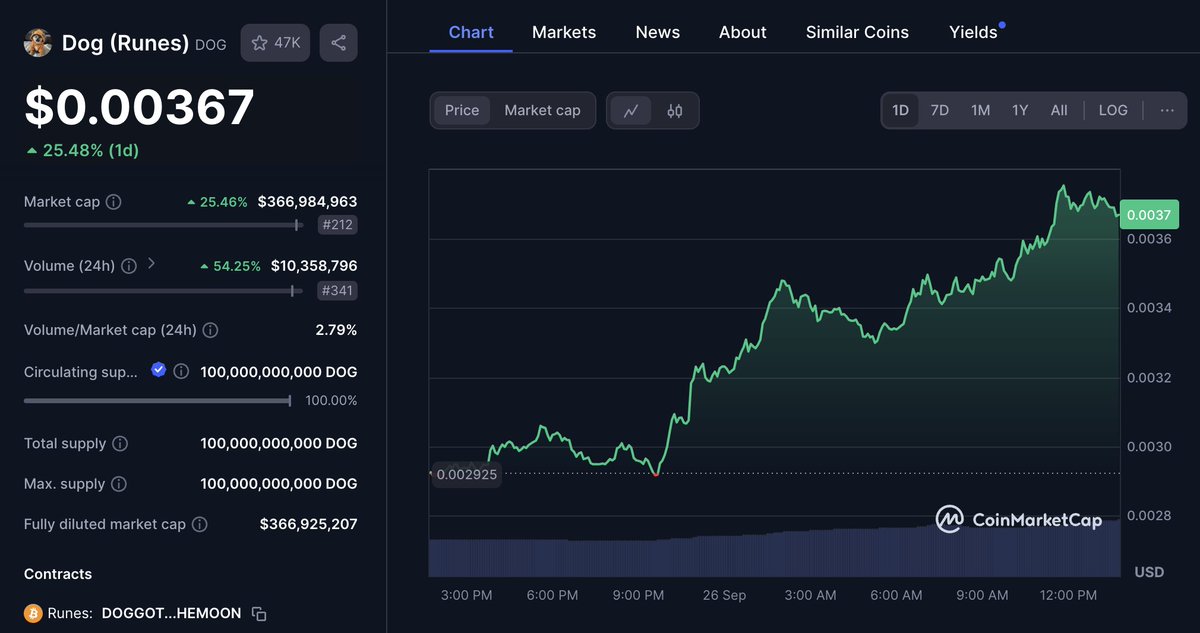Click the Dog (Runes) coin logo

click(37, 42)
